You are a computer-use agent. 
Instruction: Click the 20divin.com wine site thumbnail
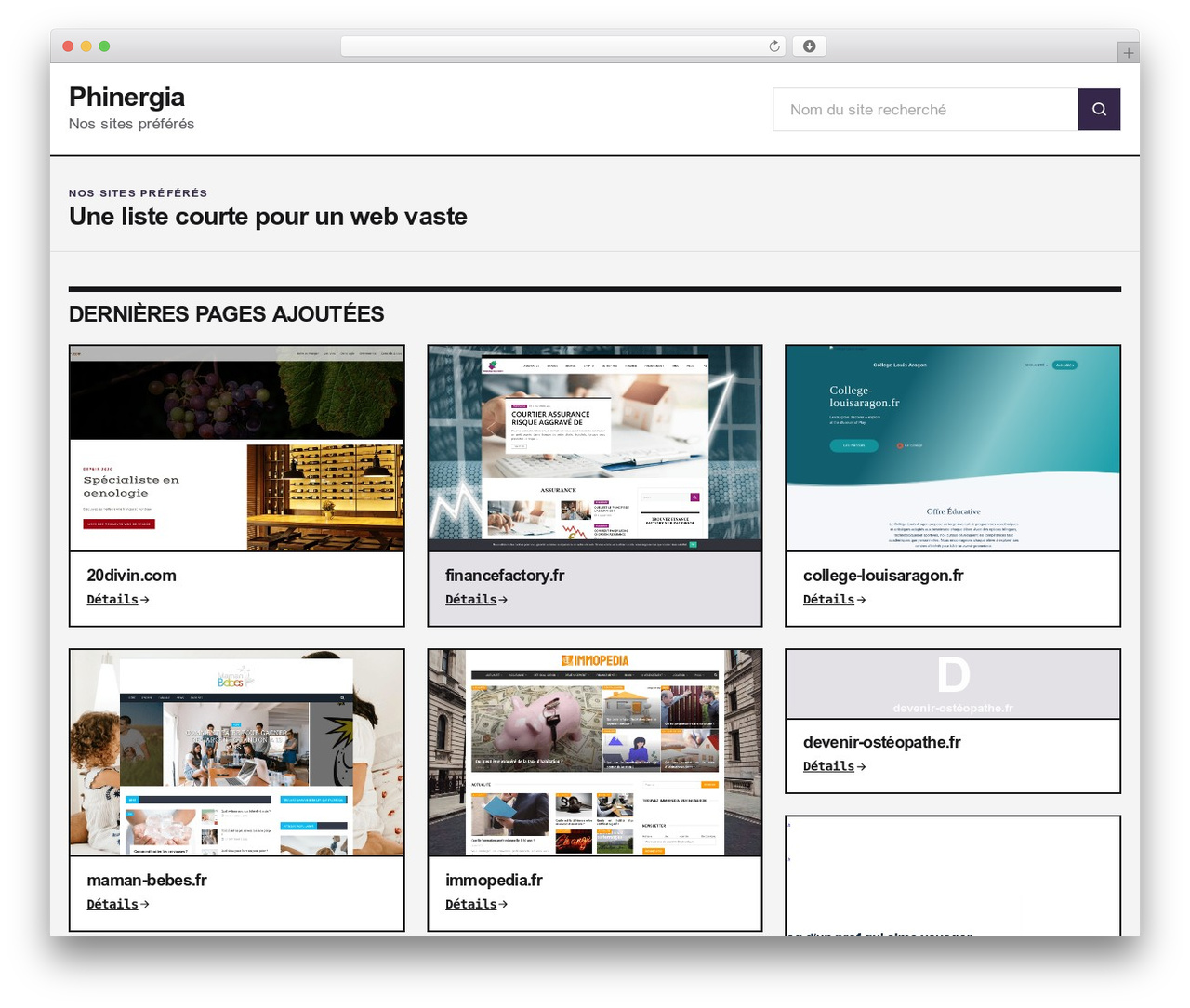click(x=237, y=448)
